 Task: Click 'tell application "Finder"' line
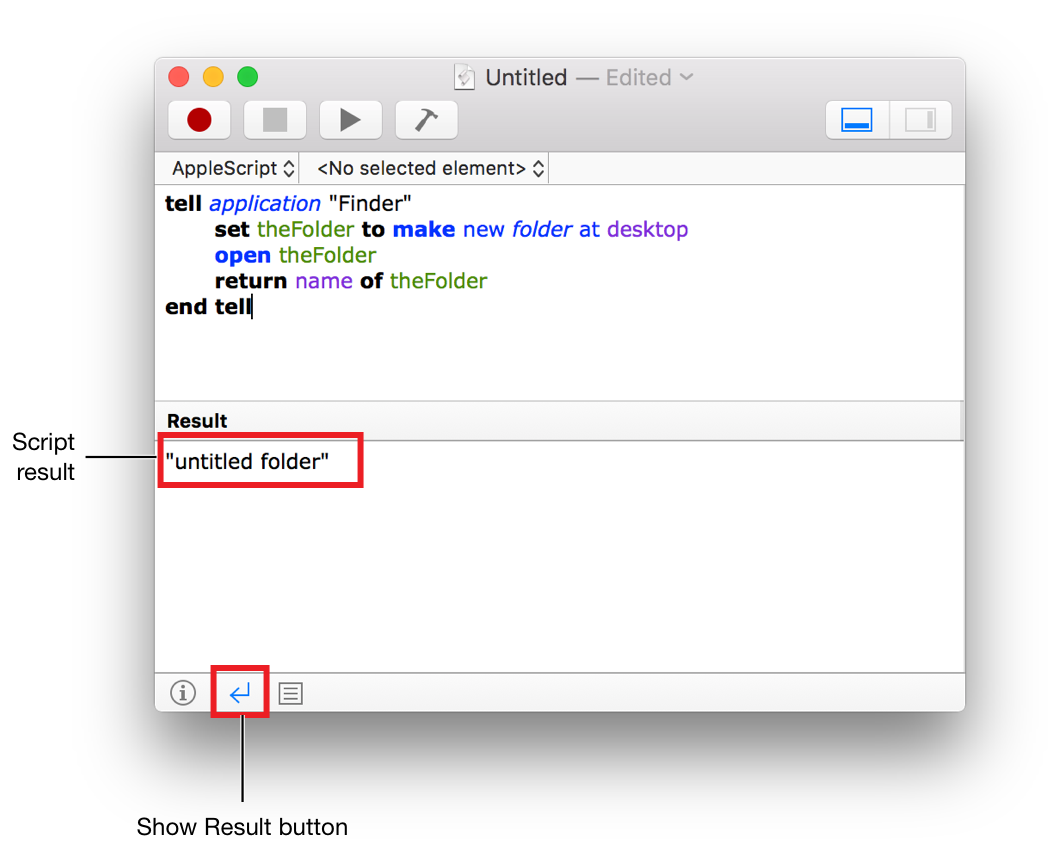click(288, 204)
